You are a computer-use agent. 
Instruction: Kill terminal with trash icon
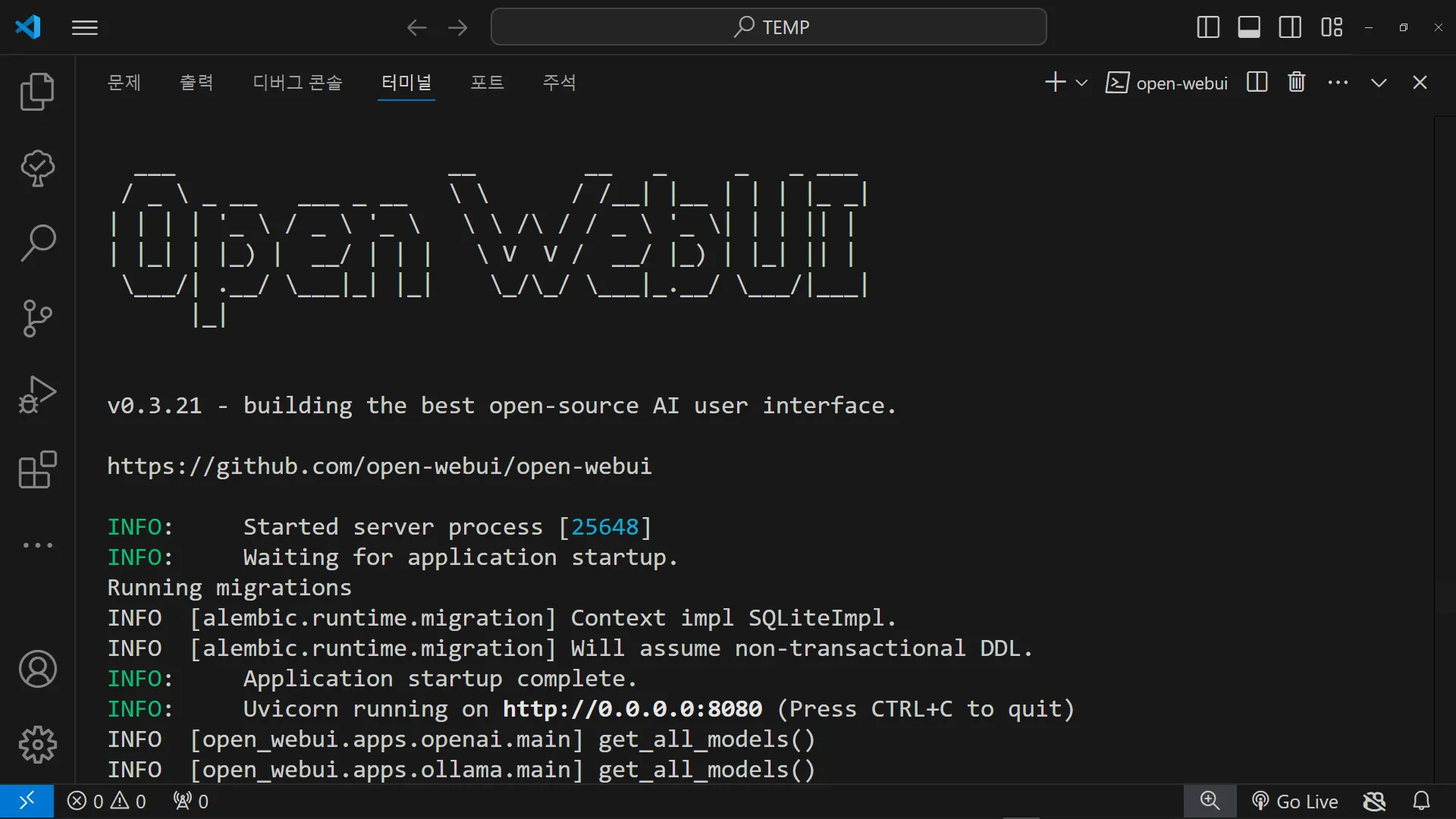(x=1297, y=82)
